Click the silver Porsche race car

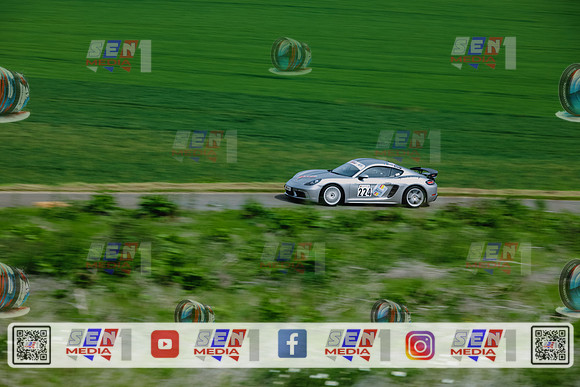[x=361, y=182]
